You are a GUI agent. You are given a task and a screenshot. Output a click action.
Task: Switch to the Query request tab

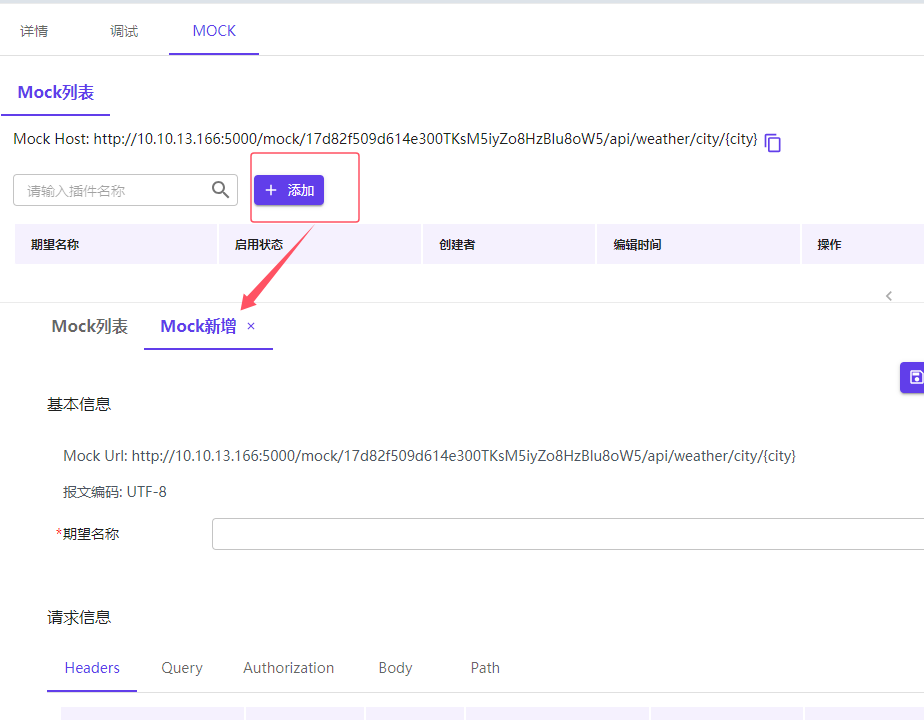click(x=182, y=668)
